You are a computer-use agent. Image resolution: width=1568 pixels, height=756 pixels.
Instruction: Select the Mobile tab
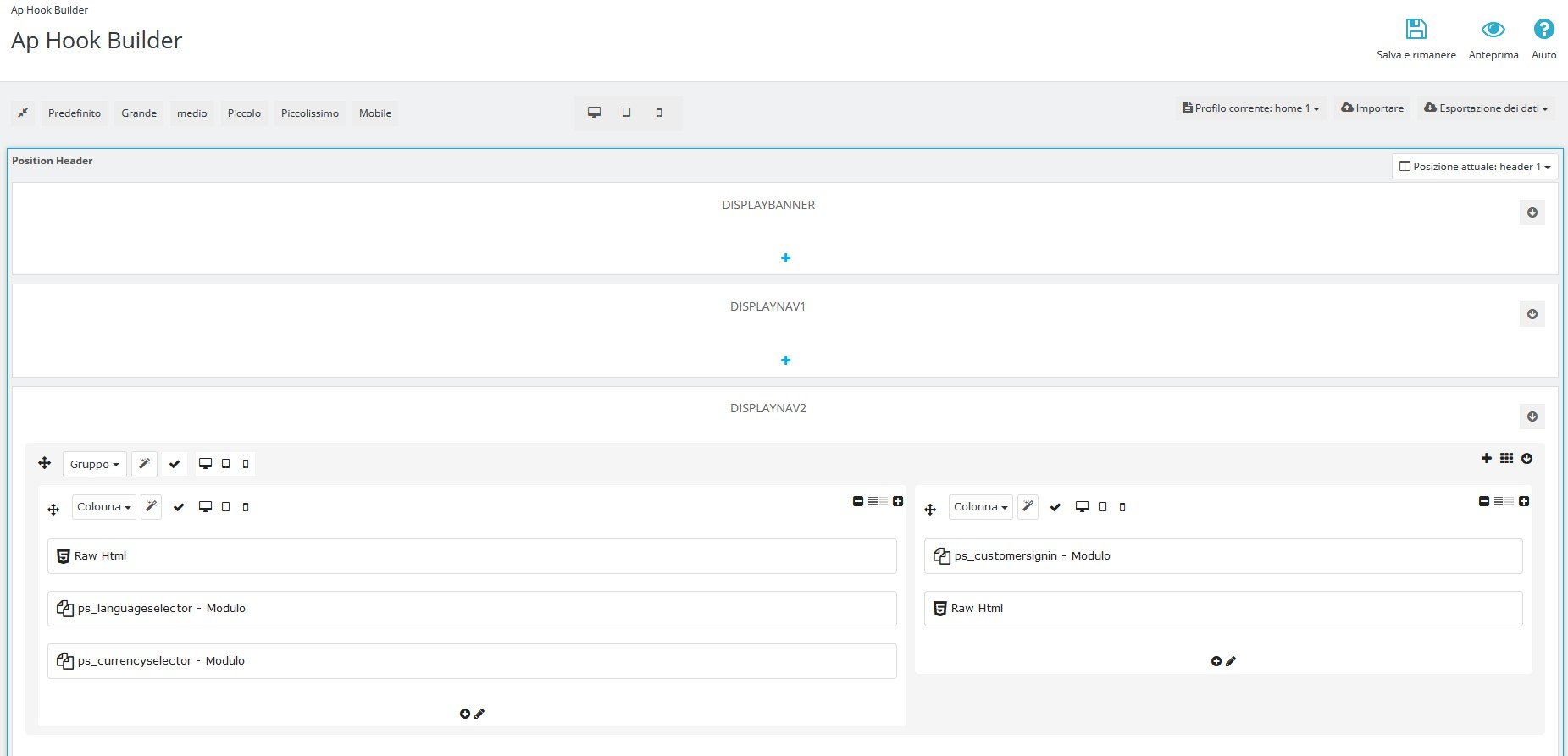pyautogui.click(x=375, y=113)
